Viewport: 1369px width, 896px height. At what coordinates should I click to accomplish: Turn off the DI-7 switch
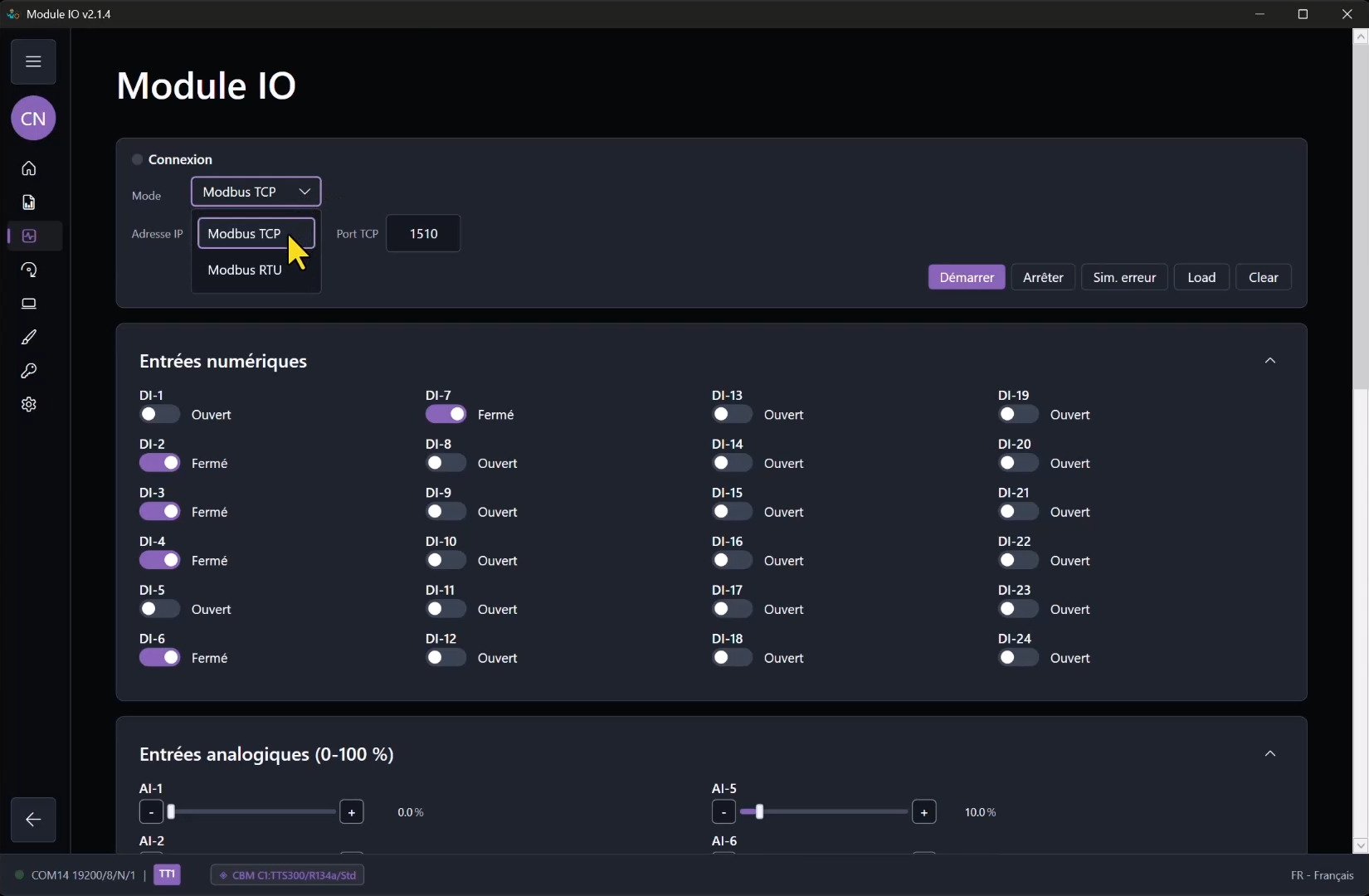click(446, 414)
